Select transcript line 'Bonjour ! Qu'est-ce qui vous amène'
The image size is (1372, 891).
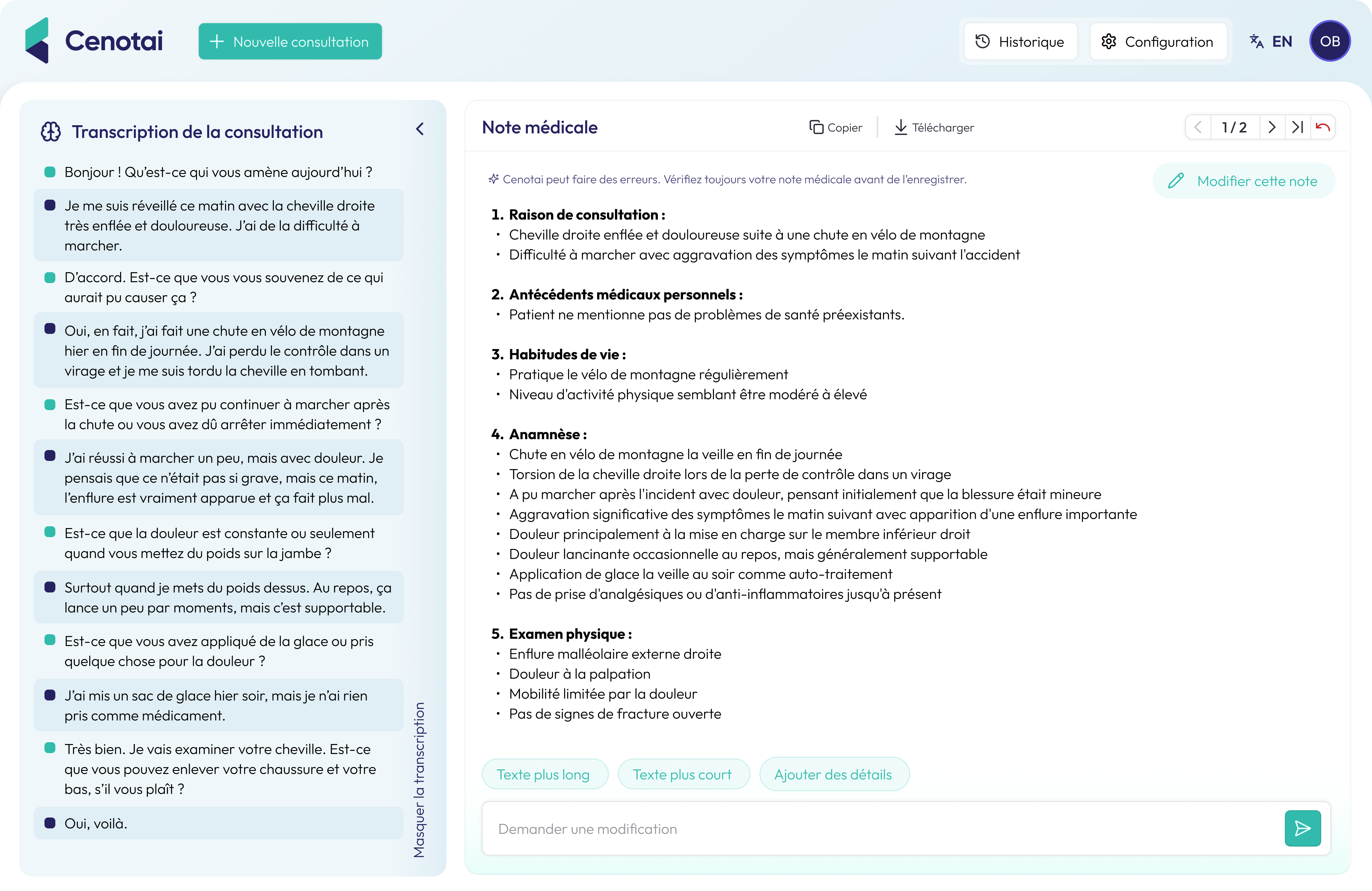coord(218,172)
